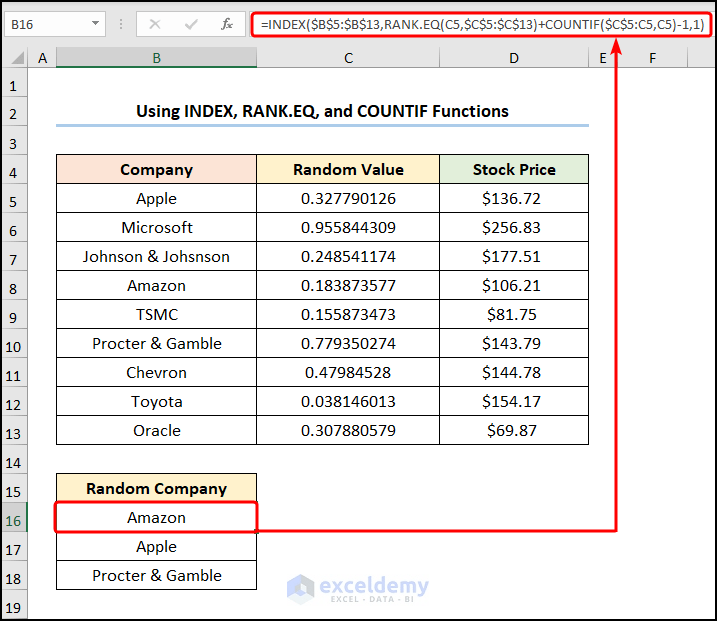Select column B header
Screen dimensions: 717x621
156,58
